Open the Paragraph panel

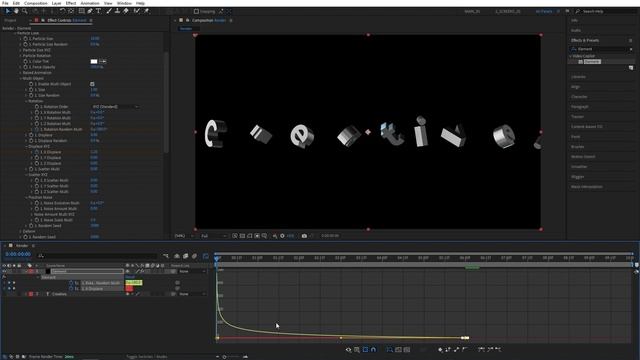click(580, 107)
